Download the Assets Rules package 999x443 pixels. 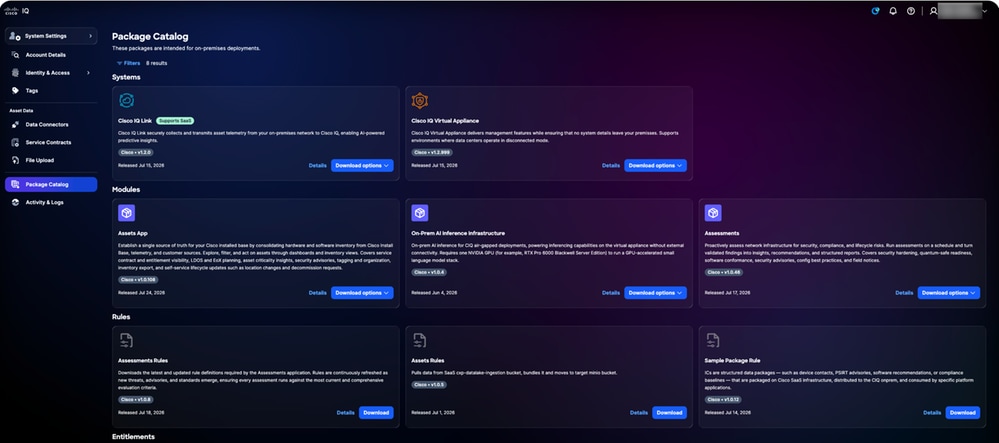669,413
